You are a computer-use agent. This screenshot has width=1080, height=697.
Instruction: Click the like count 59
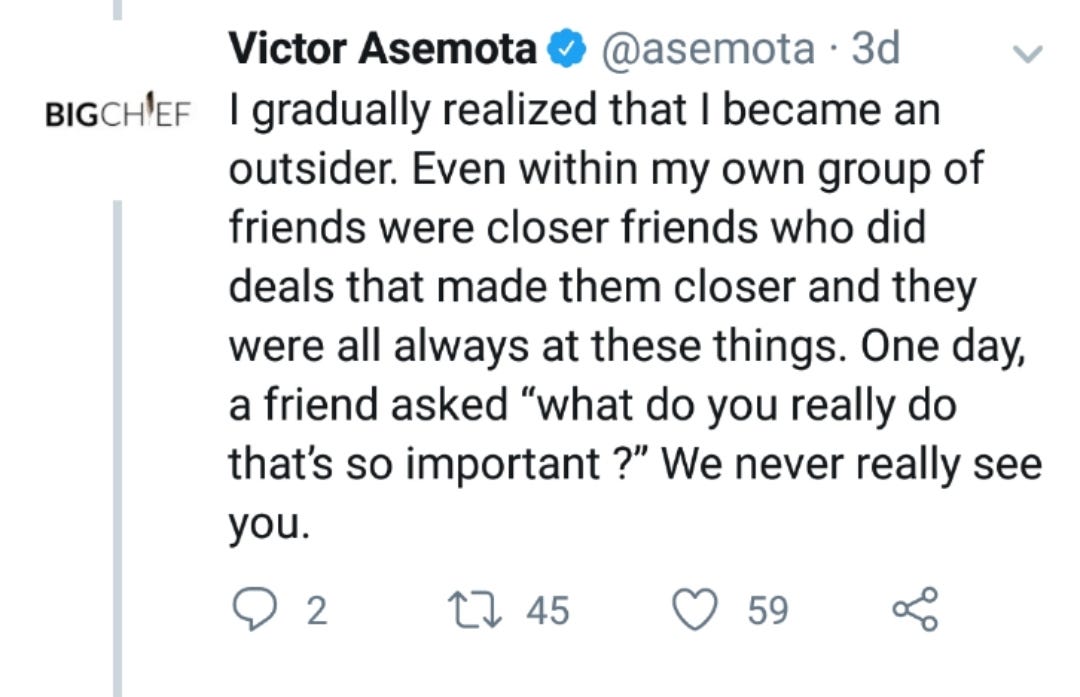tap(767, 610)
